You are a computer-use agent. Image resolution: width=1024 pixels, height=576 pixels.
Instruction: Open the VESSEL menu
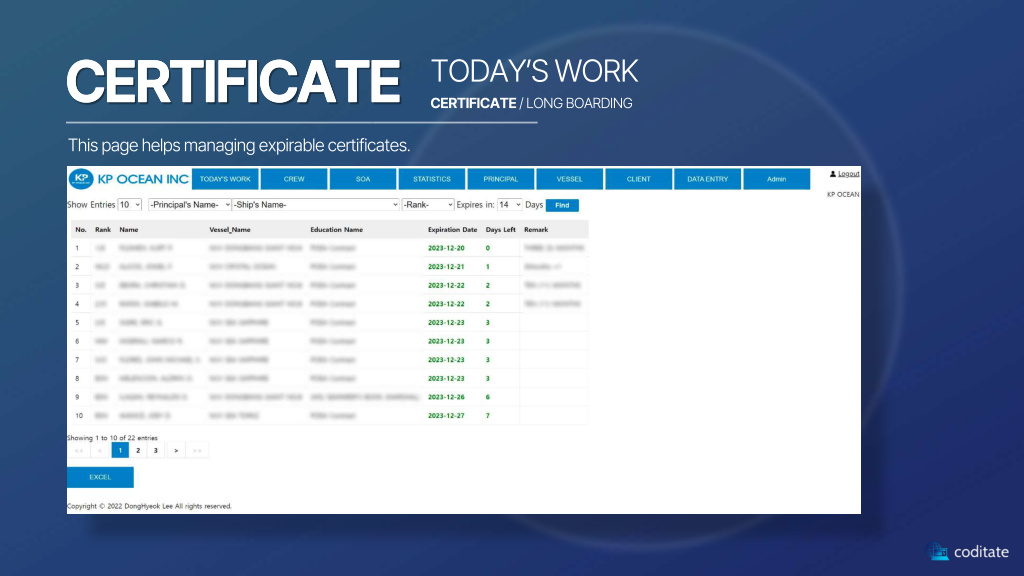coord(570,179)
